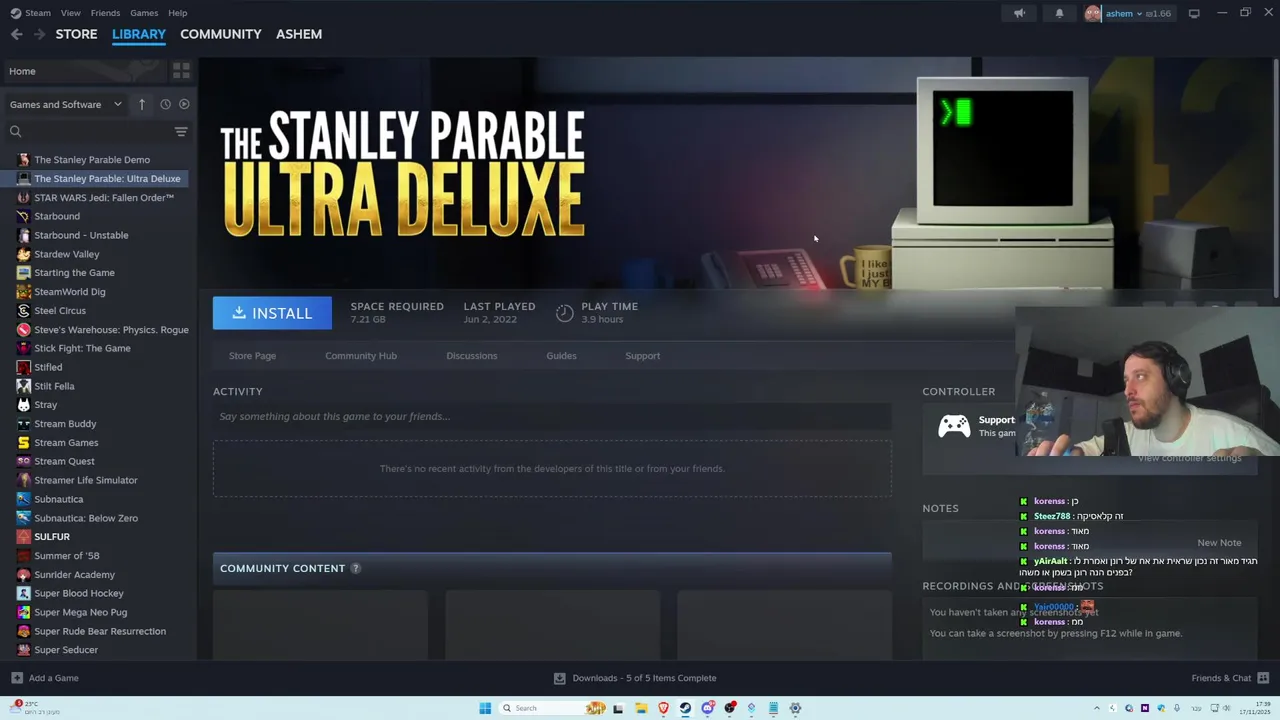Open Brave browser from the taskbar
The height and width of the screenshot is (720, 1280).
[x=663, y=708]
